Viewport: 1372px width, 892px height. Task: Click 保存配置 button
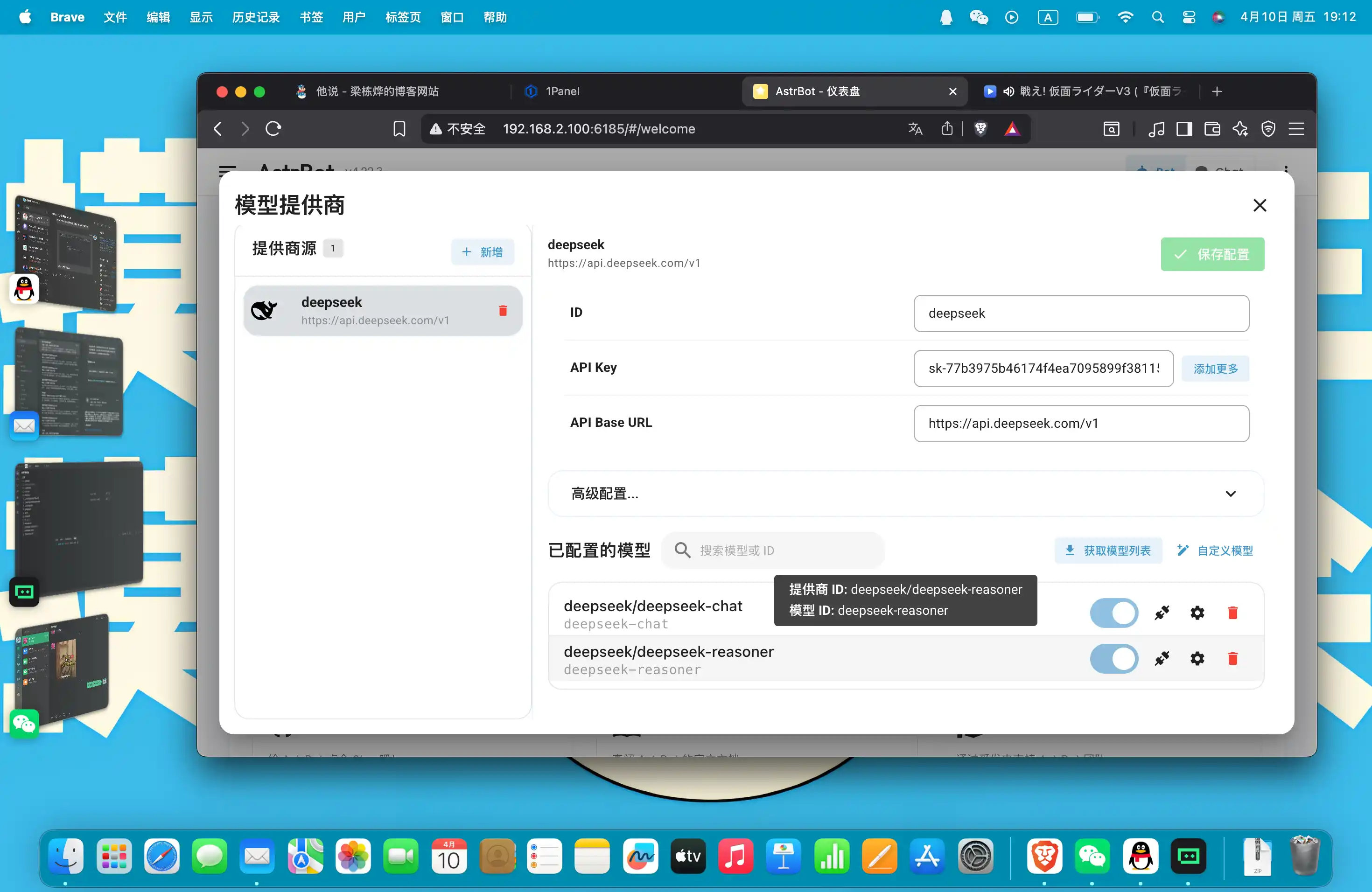(x=1212, y=254)
